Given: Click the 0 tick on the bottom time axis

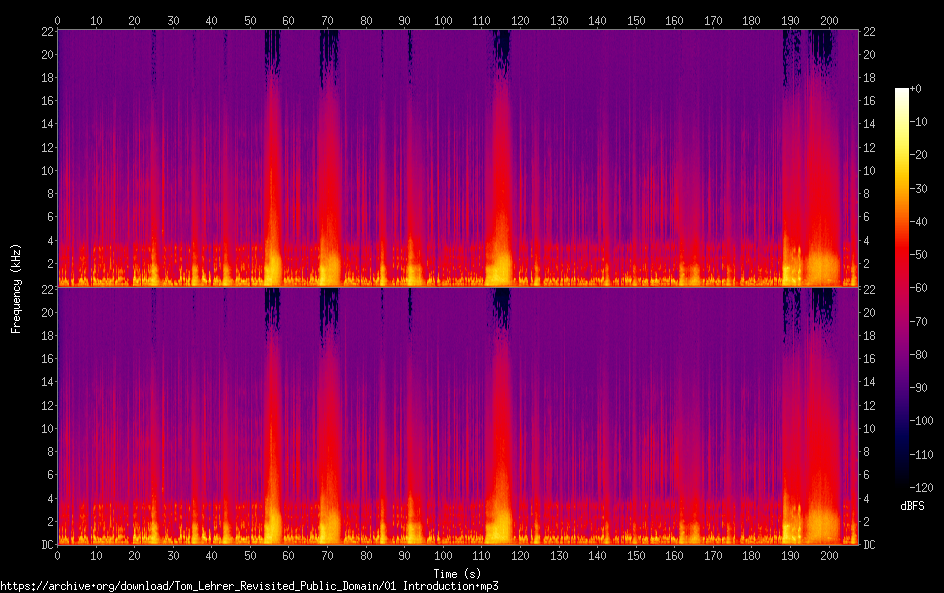Looking at the screenshot, I should tap(58, 554).
